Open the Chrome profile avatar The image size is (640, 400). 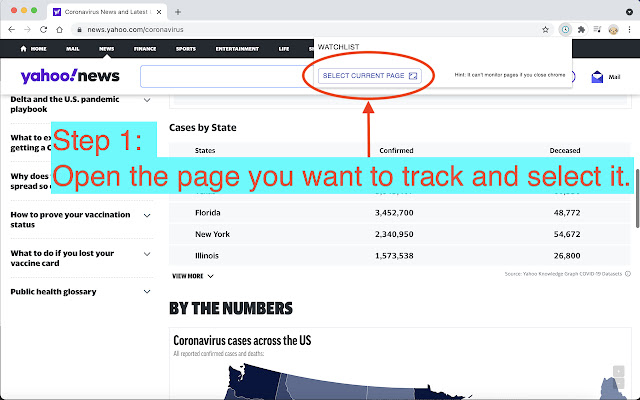(613, 29)
